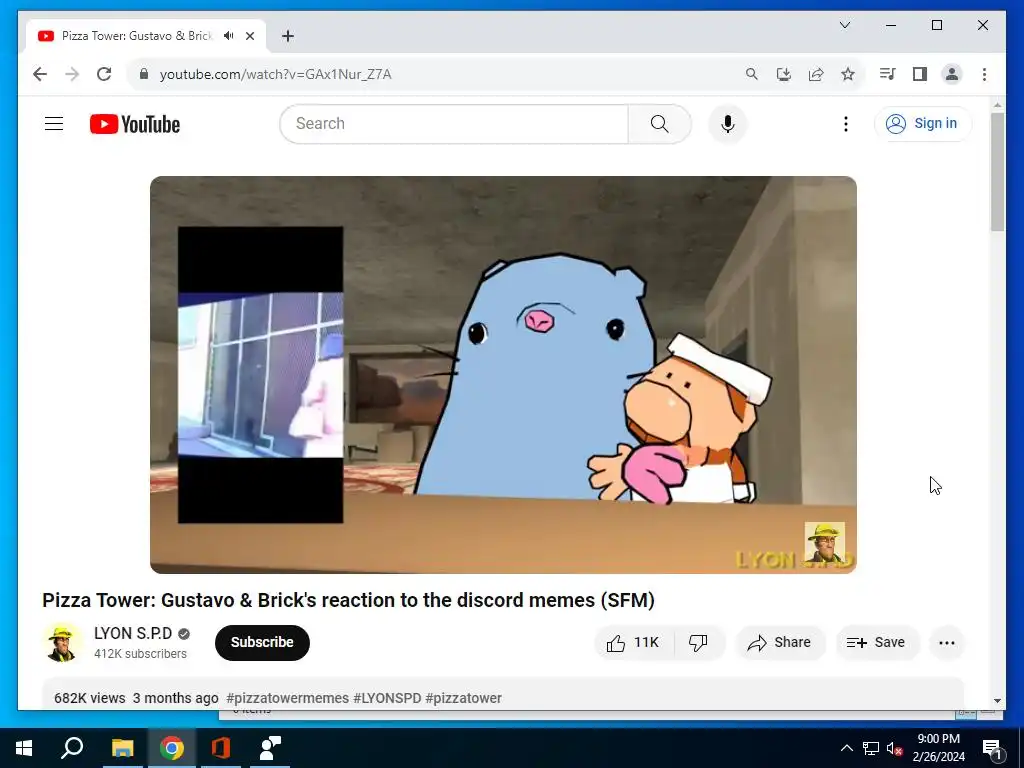Open the Windows Start menu
The height and width of the screenshot is (768, 1024).
[24, 748]
